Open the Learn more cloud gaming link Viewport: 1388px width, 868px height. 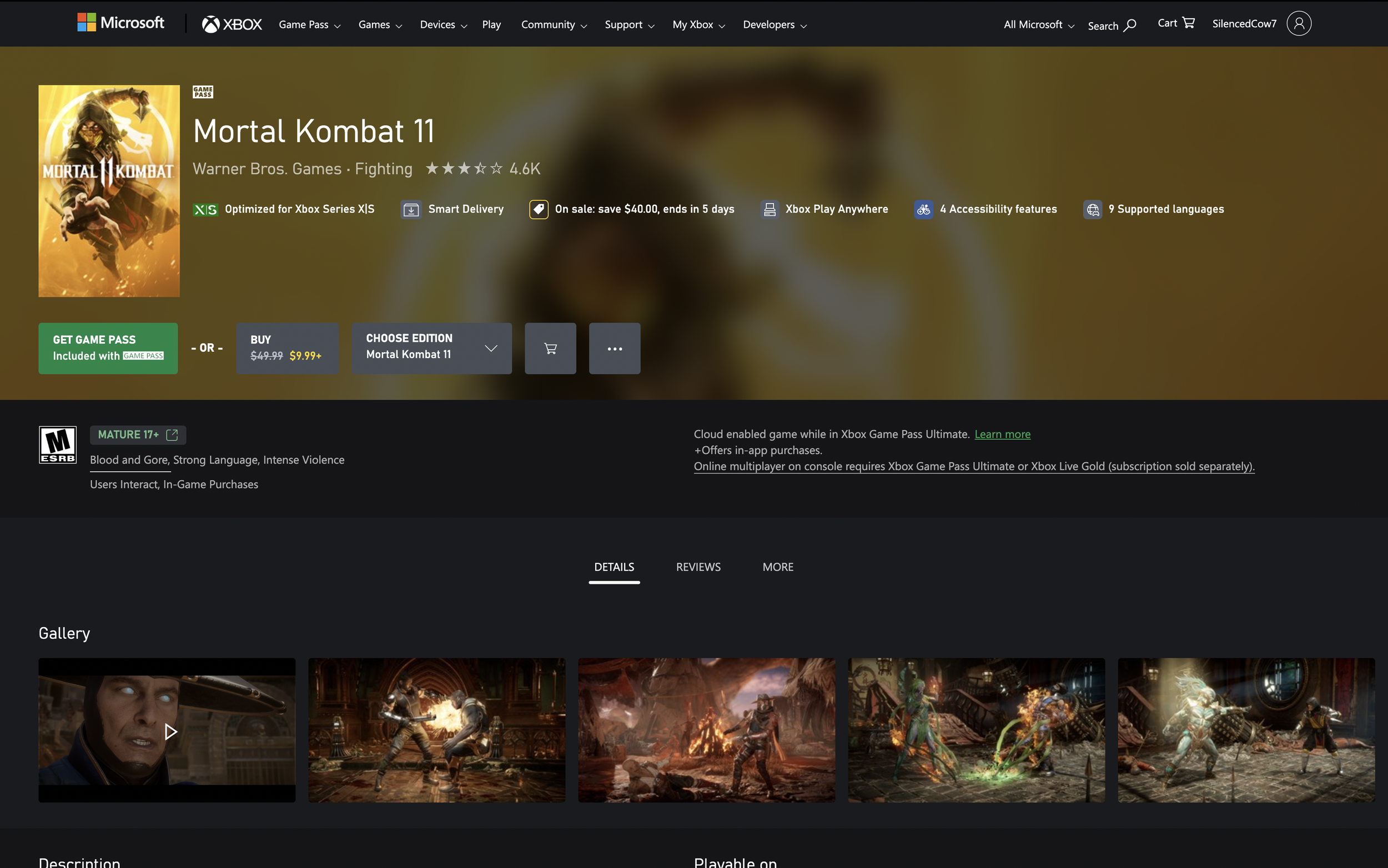(x=1002, y=435)
